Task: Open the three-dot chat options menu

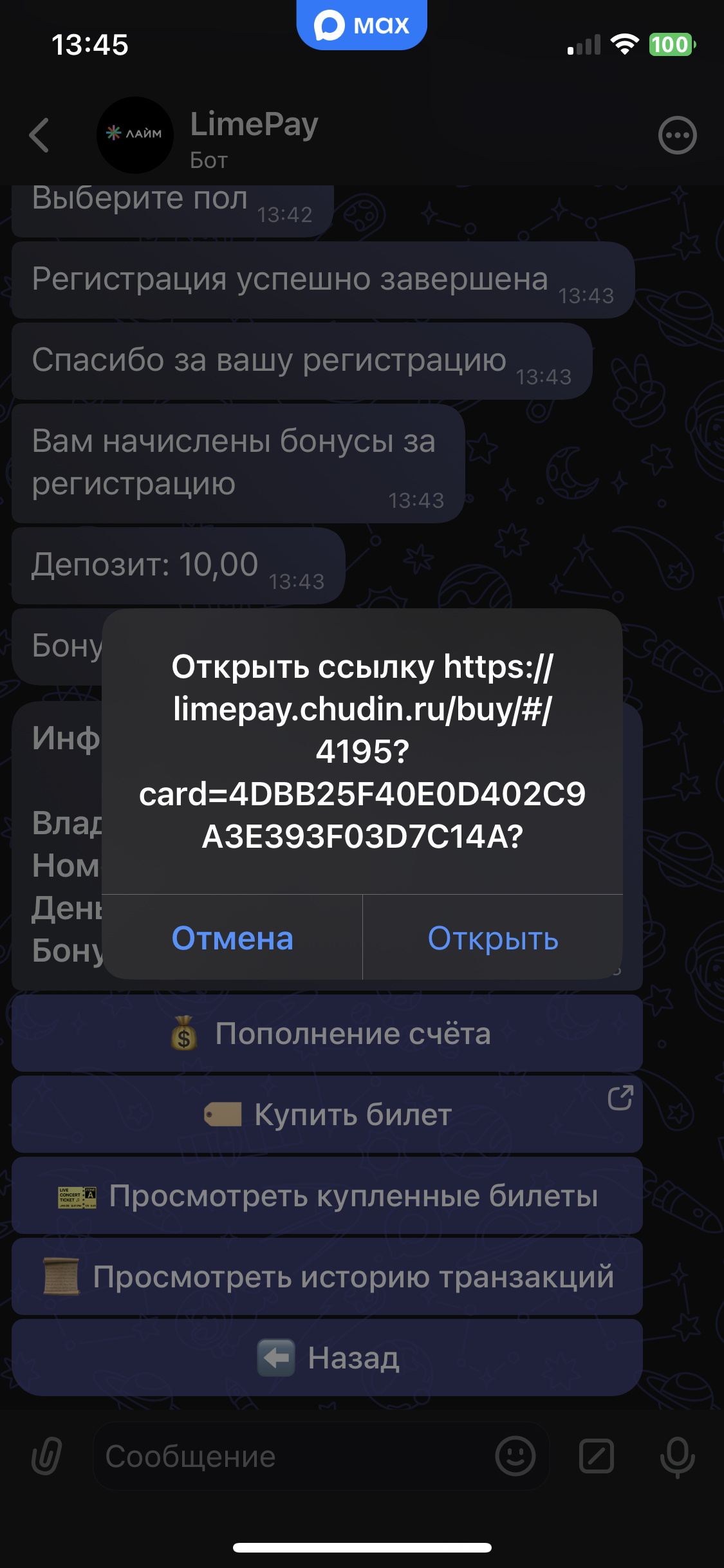Action: click(x=677, y=135)
